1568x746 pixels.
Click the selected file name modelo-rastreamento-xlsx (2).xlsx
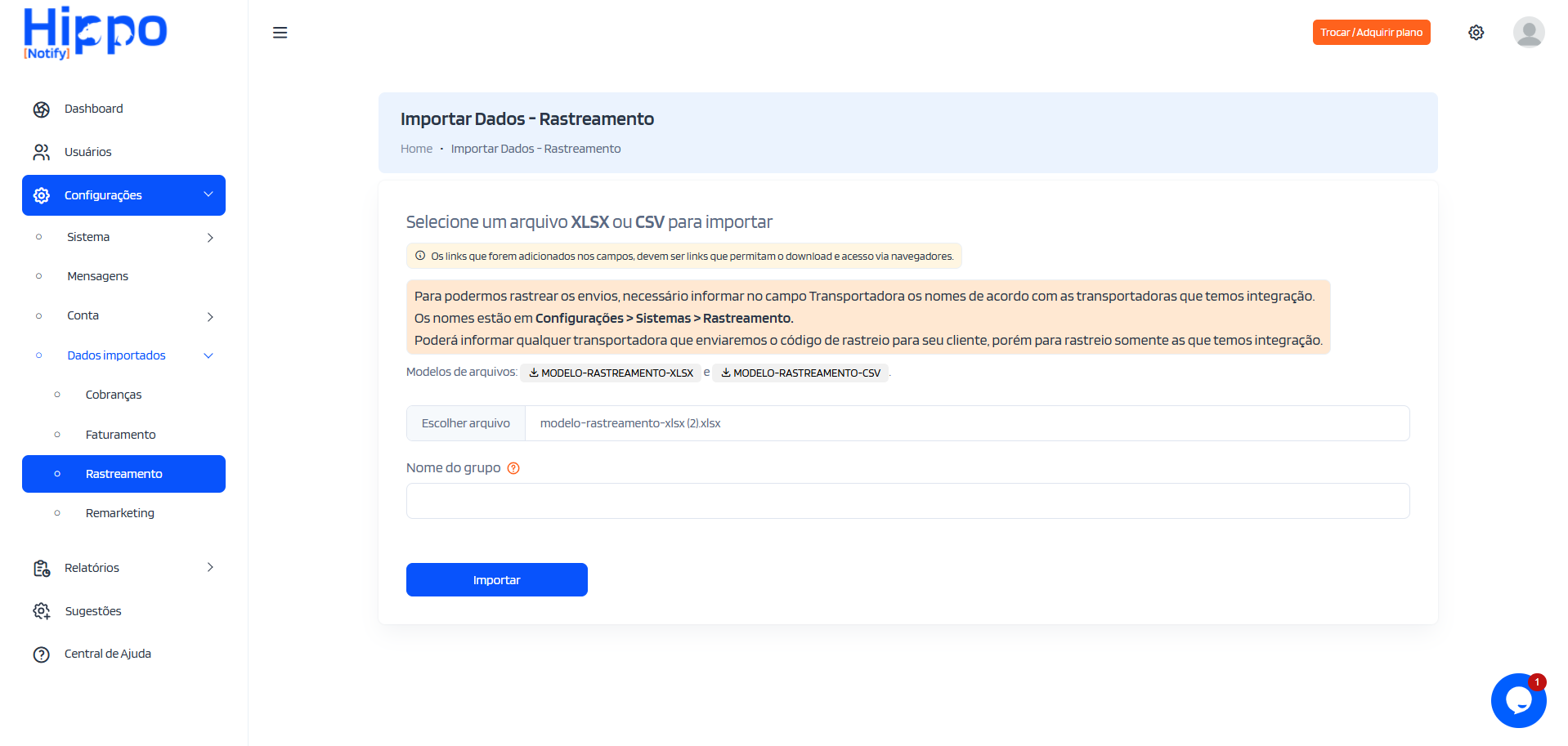630,423
